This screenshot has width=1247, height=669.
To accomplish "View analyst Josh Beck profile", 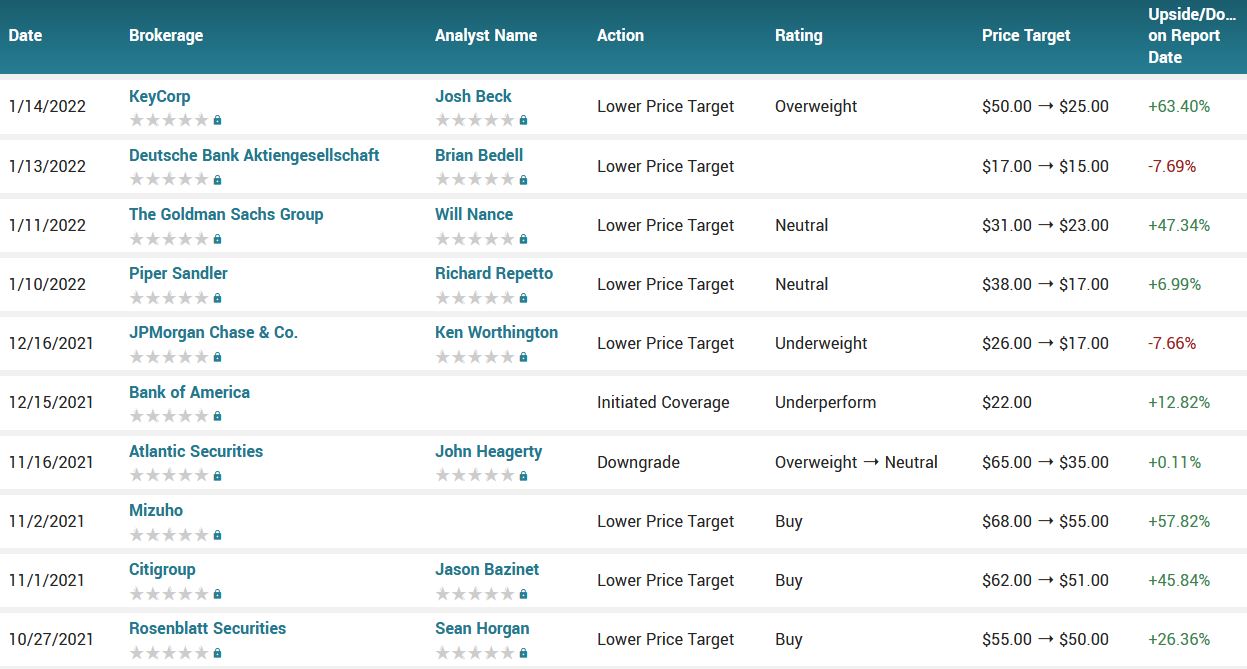I will point(473,96).
